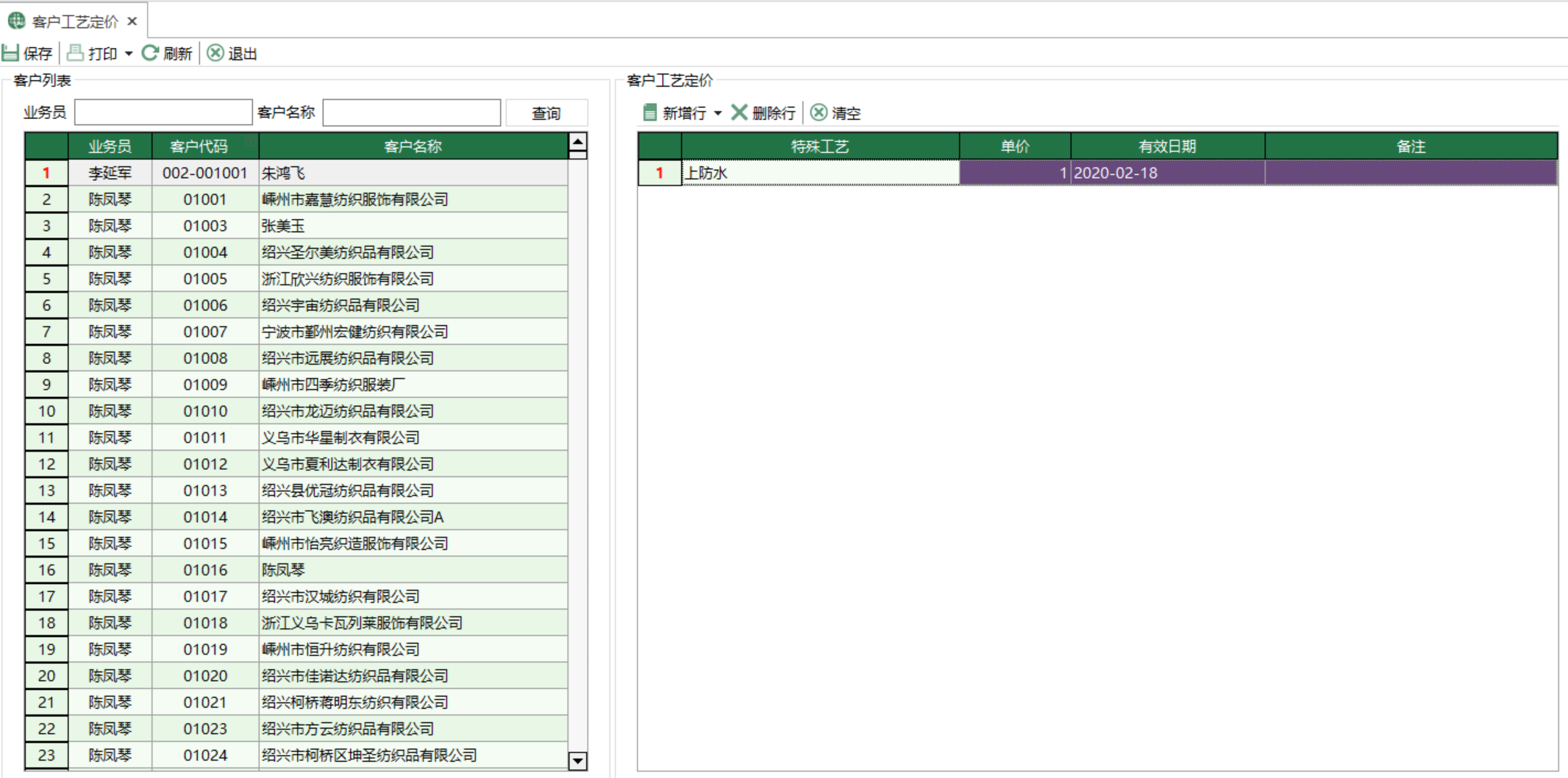Click the 特殊工艺 column header

(820, 146)
